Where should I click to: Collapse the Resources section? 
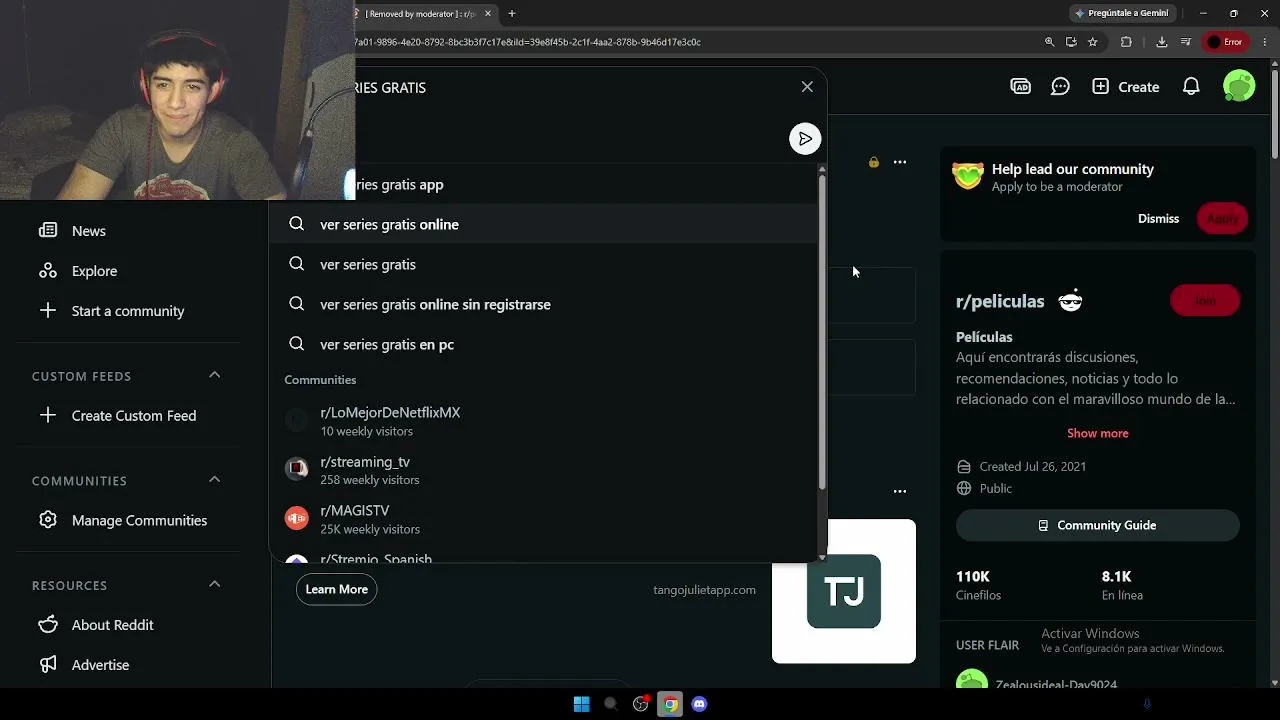click(214, 584)
